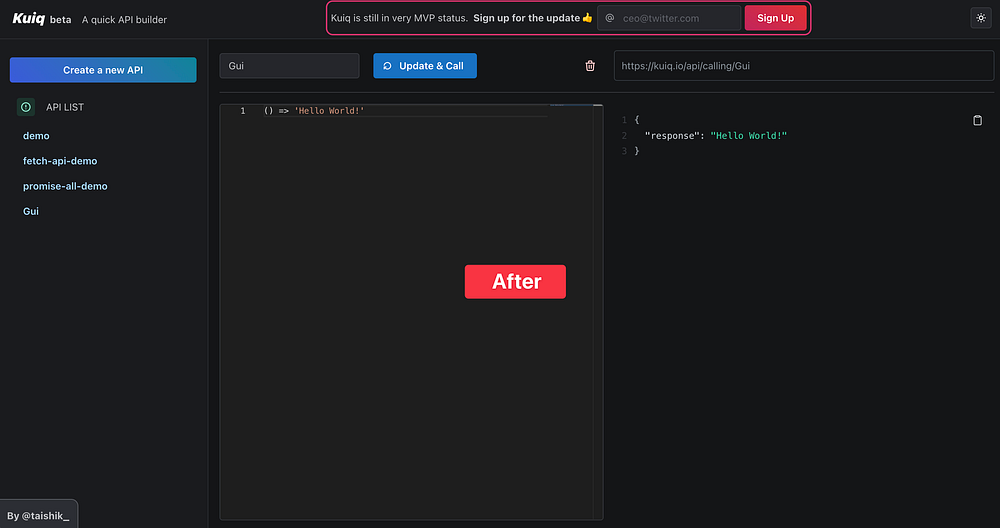Viewport: 1000px width, 528px height.
Task: Click the beta label next to logo
Action: click(x=61, y=20)
